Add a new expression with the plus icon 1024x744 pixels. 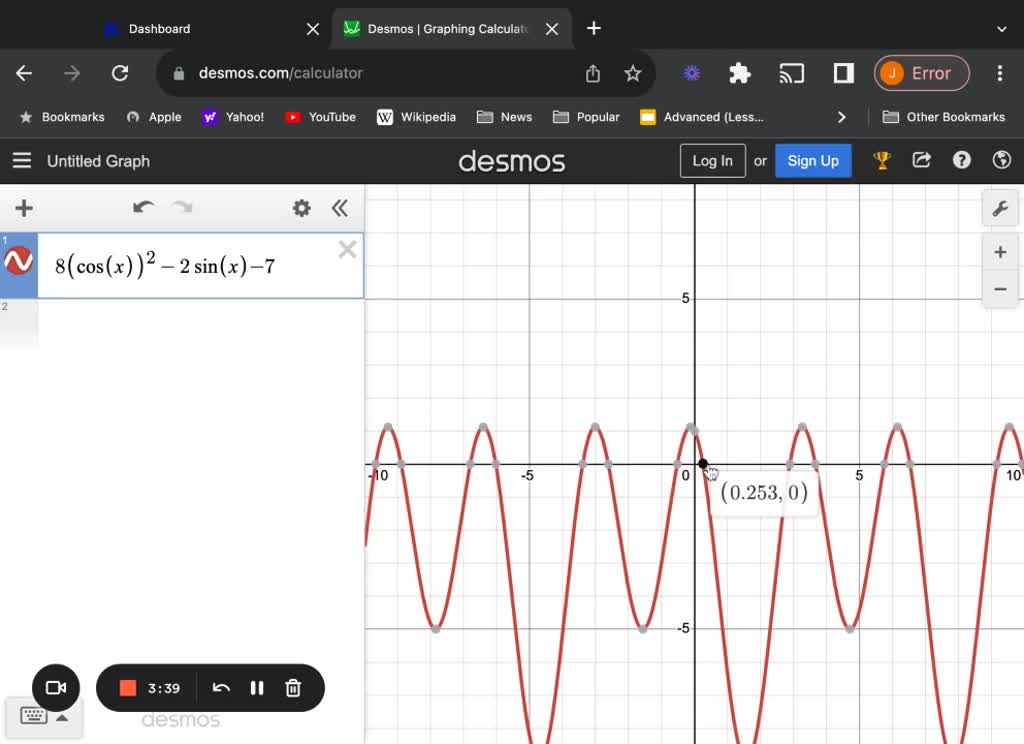pyautogui.click(x=23, y=208)
